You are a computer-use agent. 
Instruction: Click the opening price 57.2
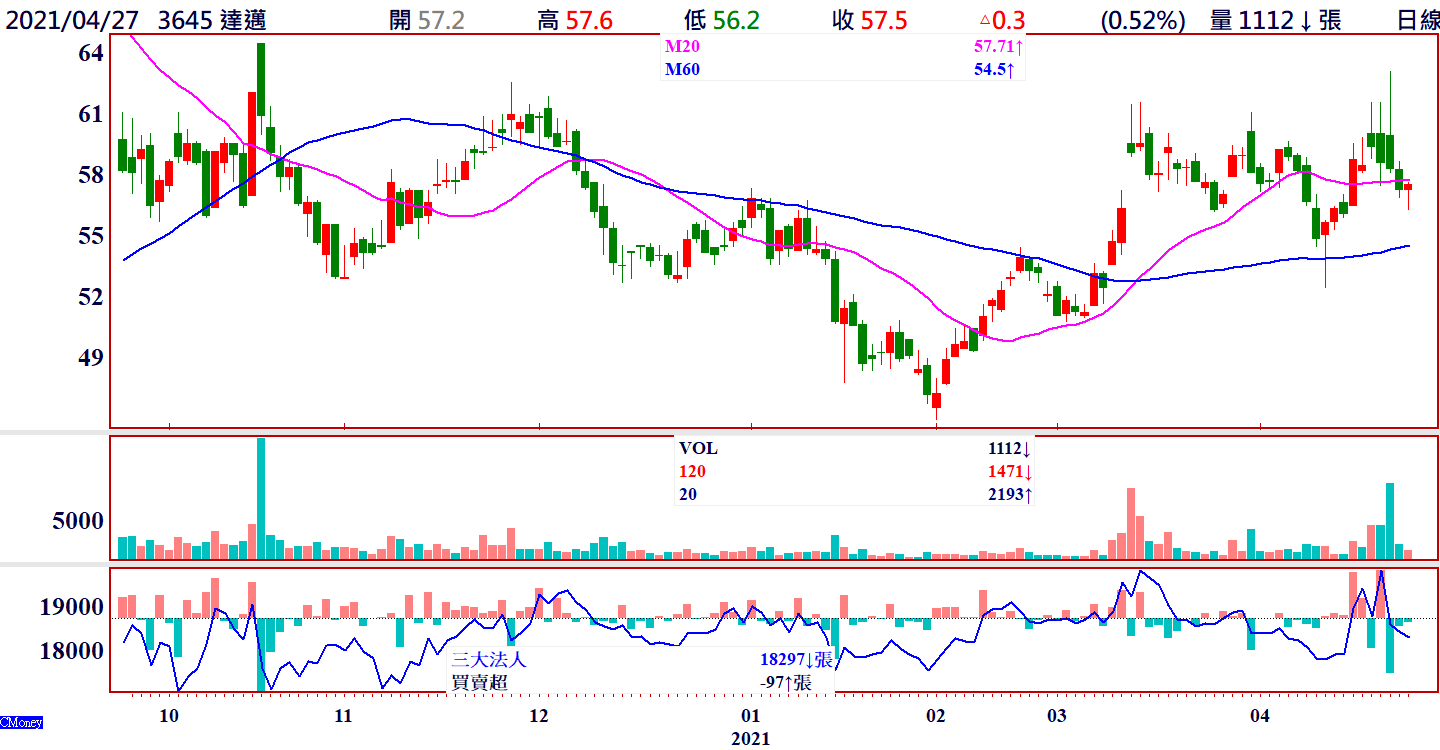[x=441, y=19]
